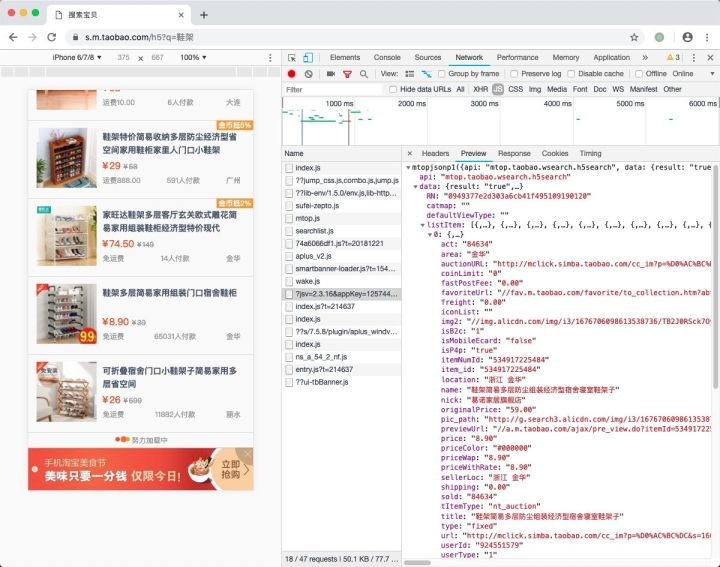This screenshot has height=567, width=720.
Task: Click the browser back arrow
Action: (x=13, y=37)
